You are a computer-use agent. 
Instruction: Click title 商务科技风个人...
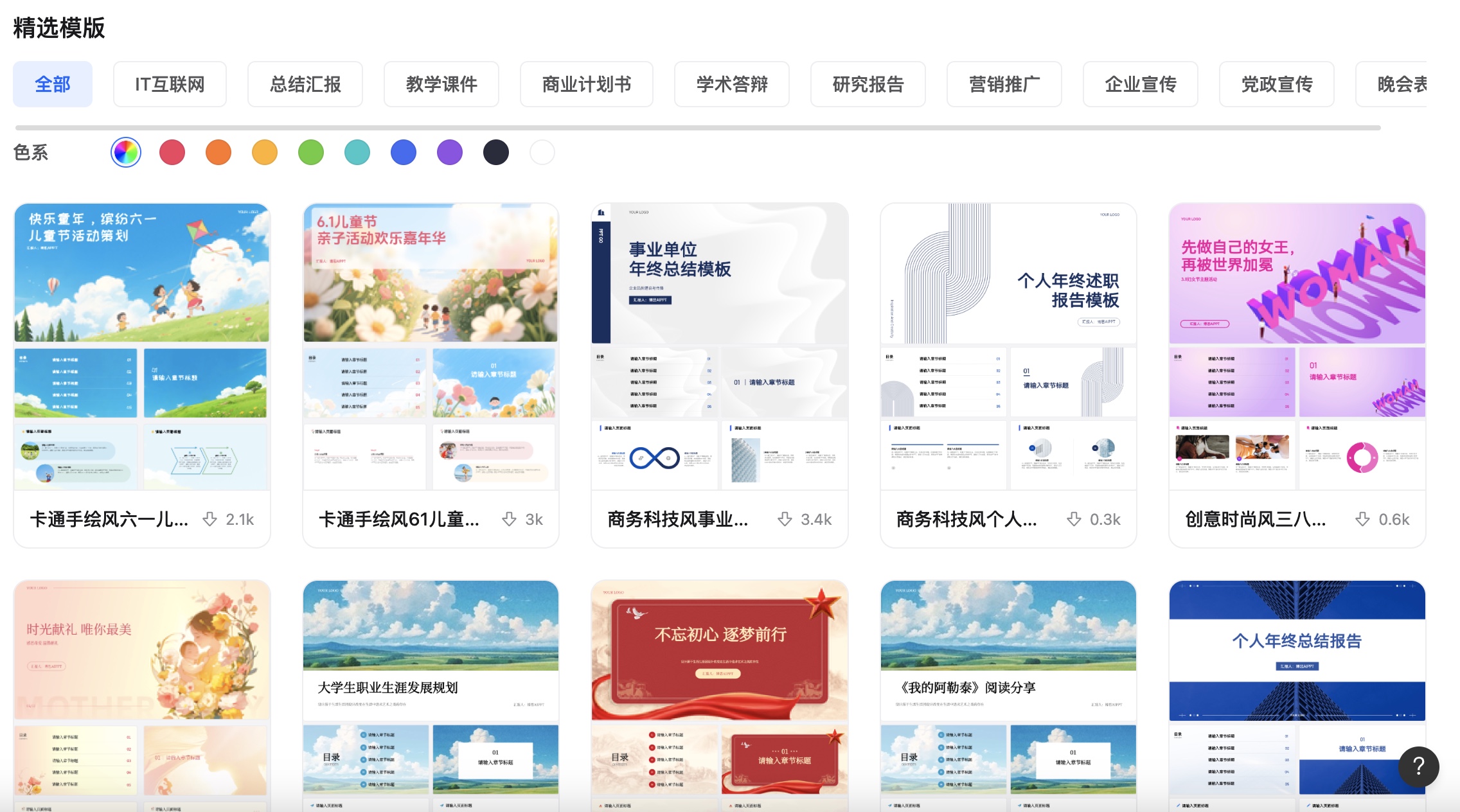966,519
